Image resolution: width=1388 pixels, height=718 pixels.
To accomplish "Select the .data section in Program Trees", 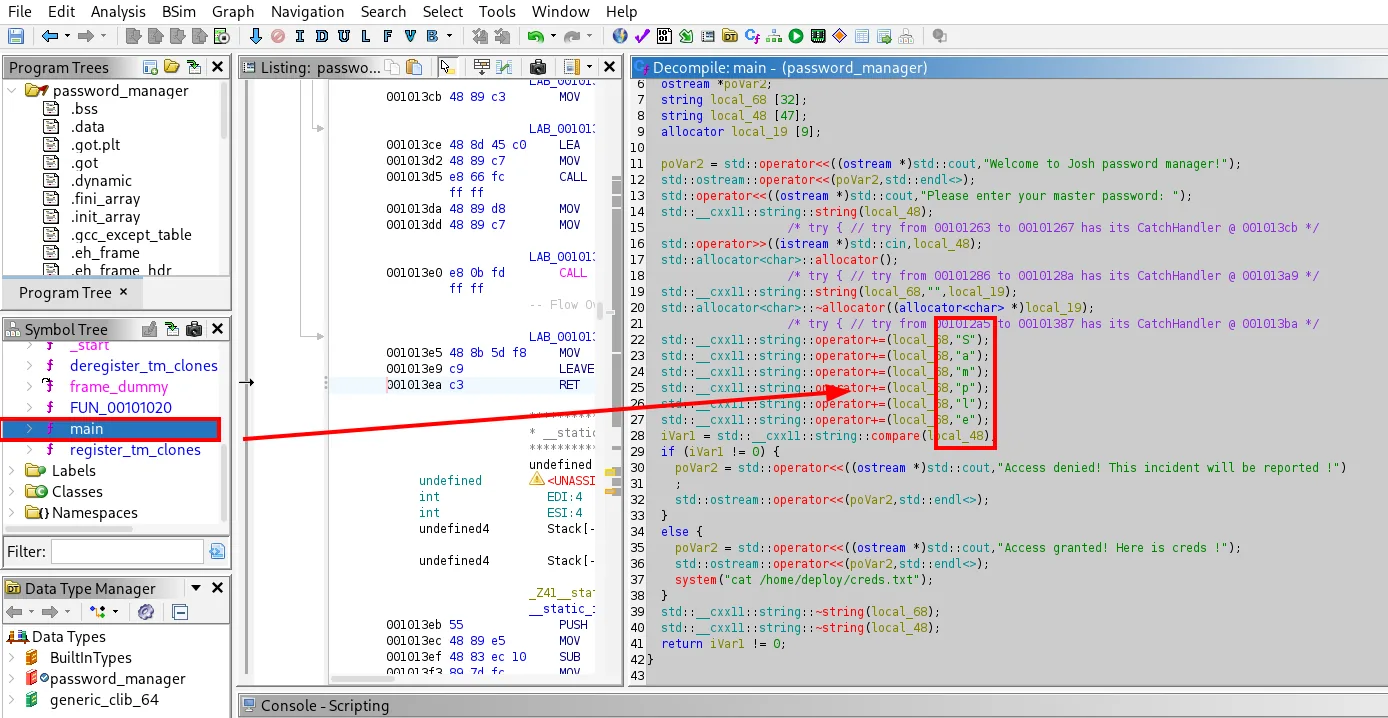I will point(87,126).
